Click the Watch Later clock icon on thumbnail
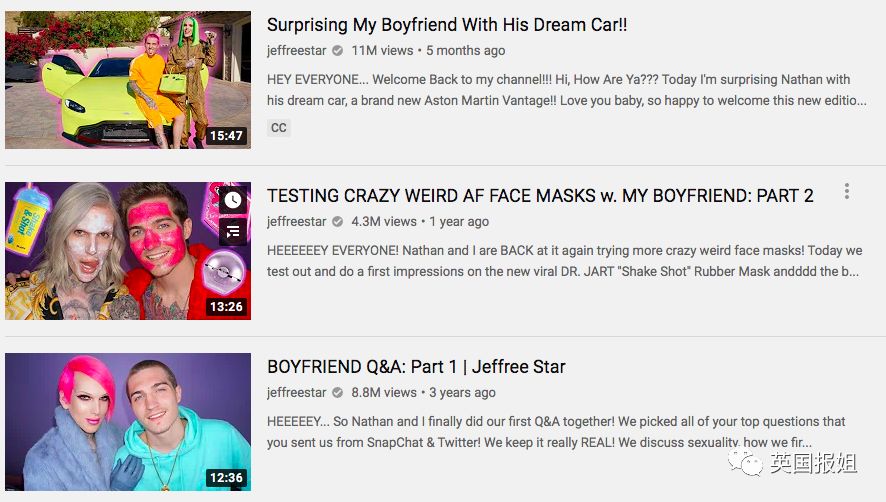This screenshot has width=886, height=502. 233,200
